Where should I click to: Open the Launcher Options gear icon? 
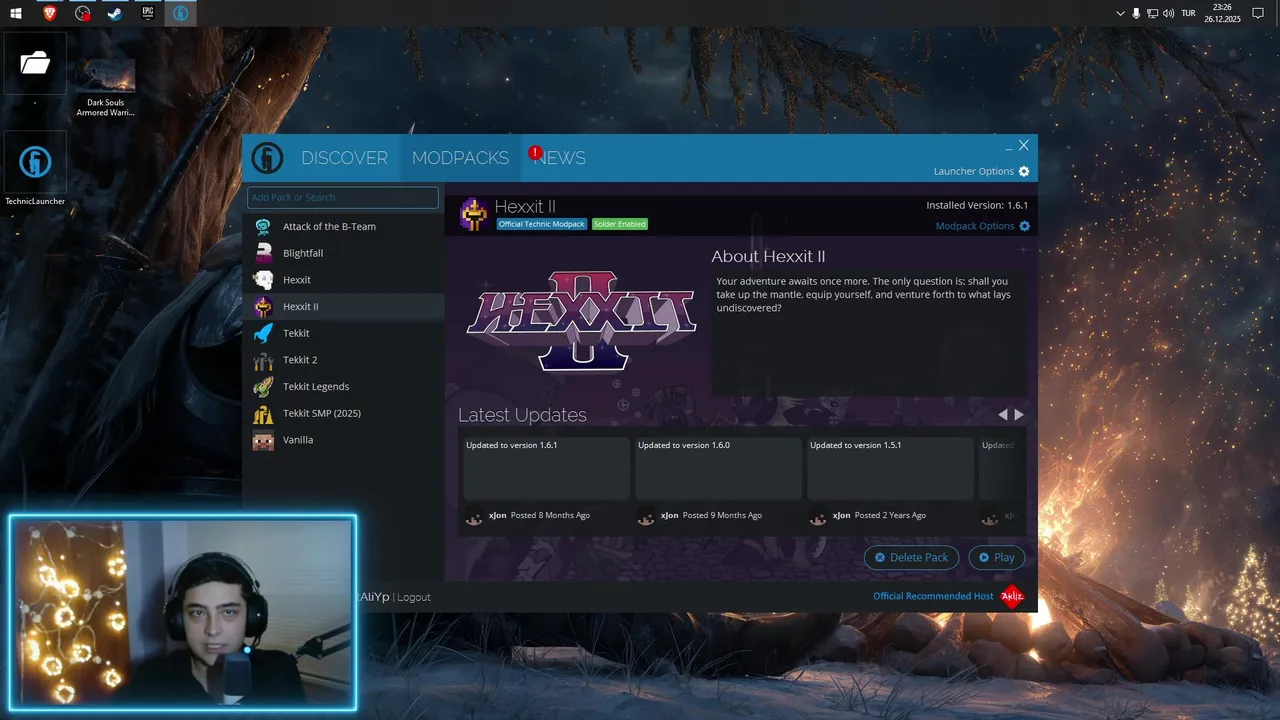pyautogui.click(x=1024, y=171)
